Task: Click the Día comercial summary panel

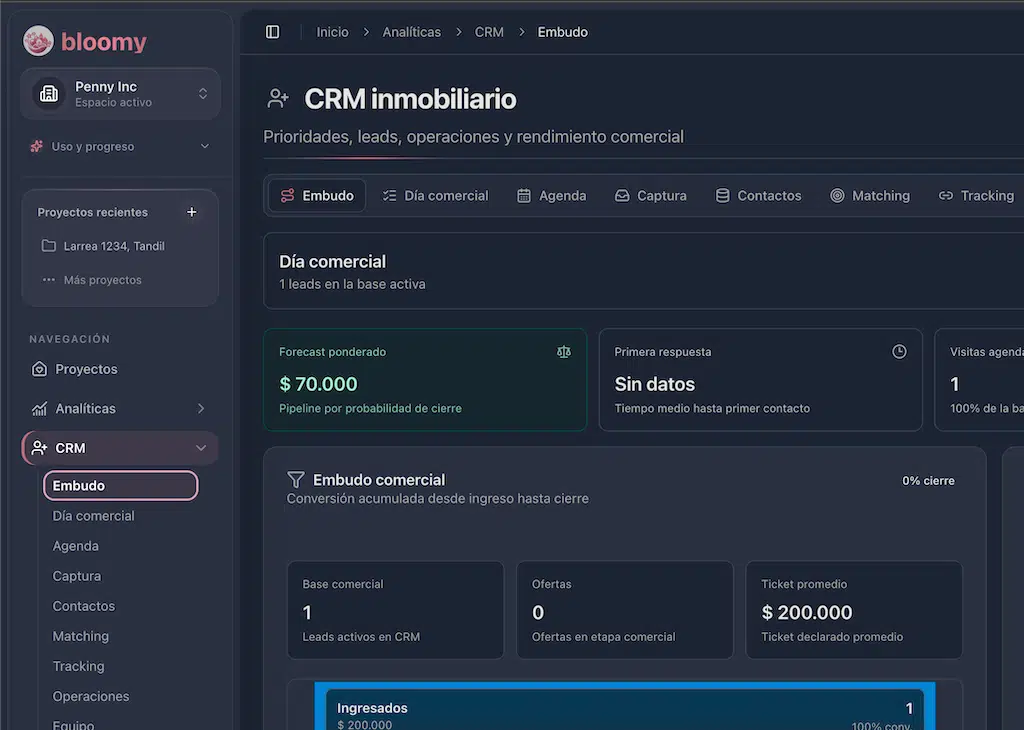Action: click(x=643, y=271)
